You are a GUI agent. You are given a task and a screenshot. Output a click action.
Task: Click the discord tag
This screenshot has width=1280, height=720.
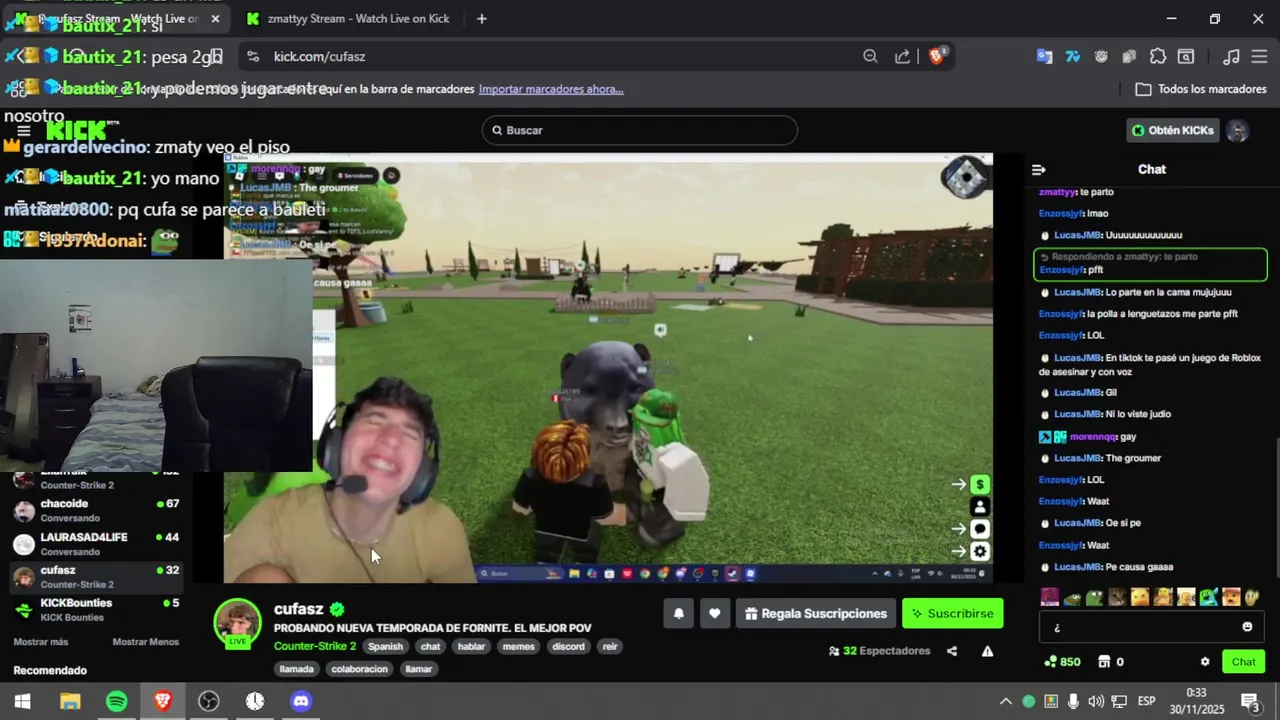pos(568,646)
